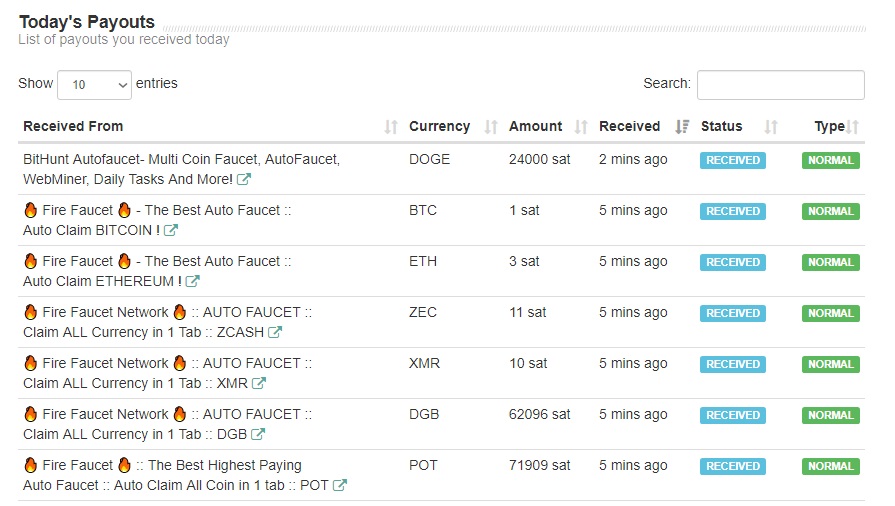The width and height of the screenshot is (895, 506).
Task: Select the 62096 sat amount
Action: [539, 414]
